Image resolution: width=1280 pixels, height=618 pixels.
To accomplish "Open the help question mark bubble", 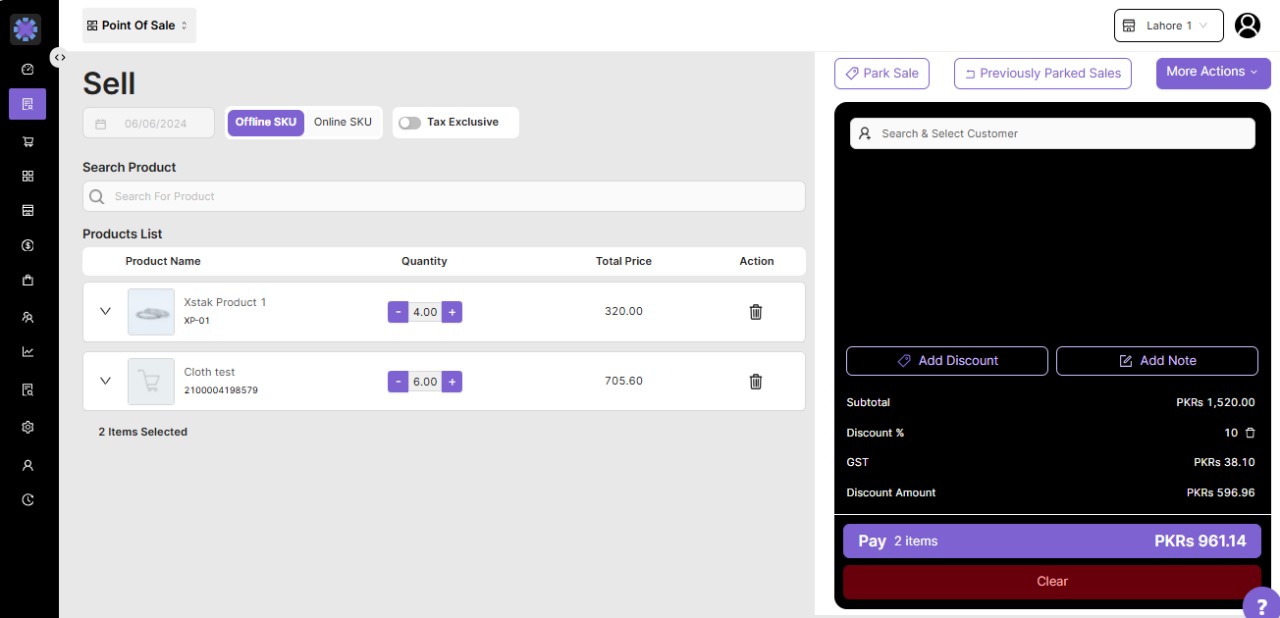I will (1261, 605).
